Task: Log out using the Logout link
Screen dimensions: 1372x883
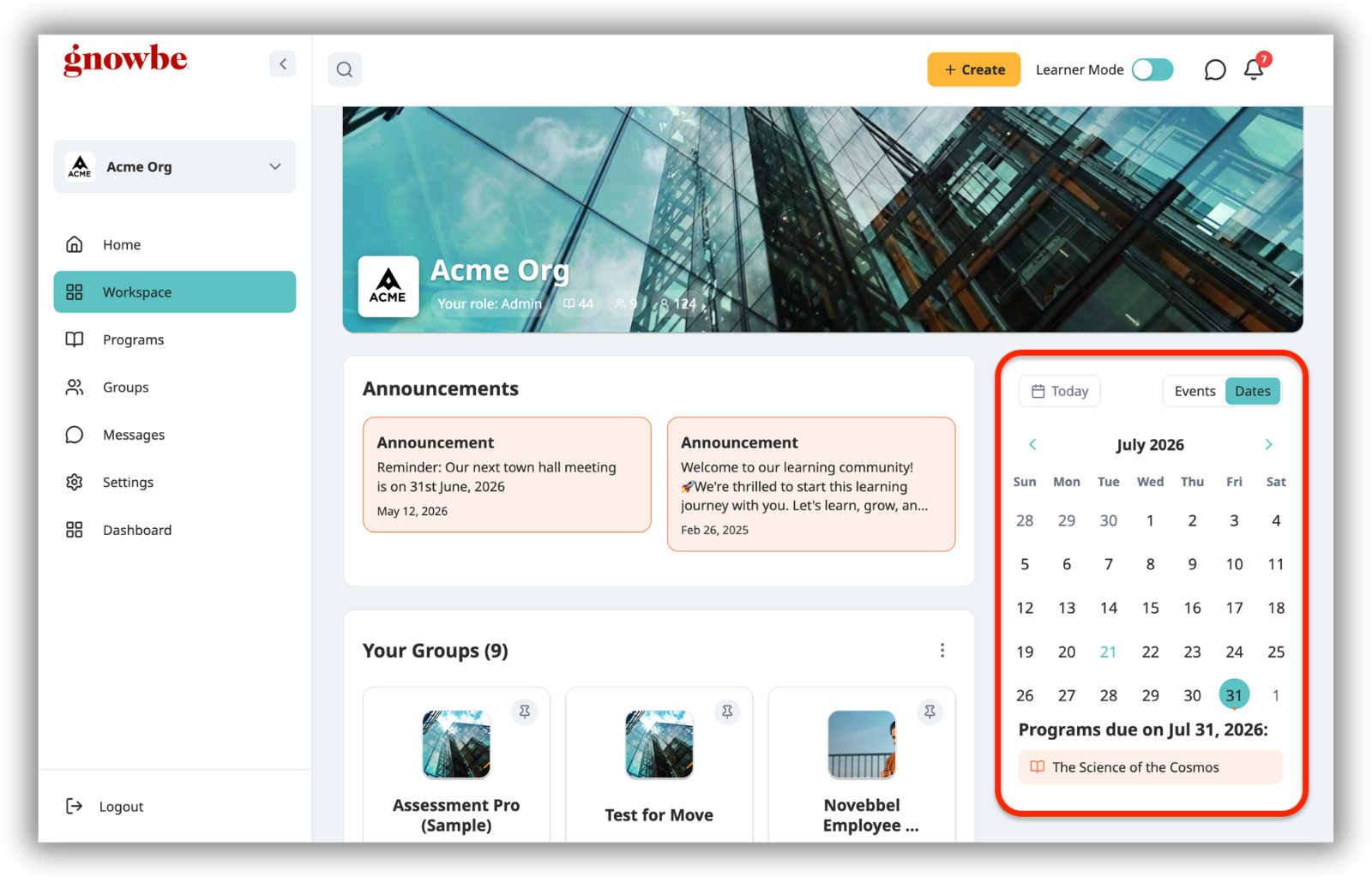Action: click(x=105, y=806)
